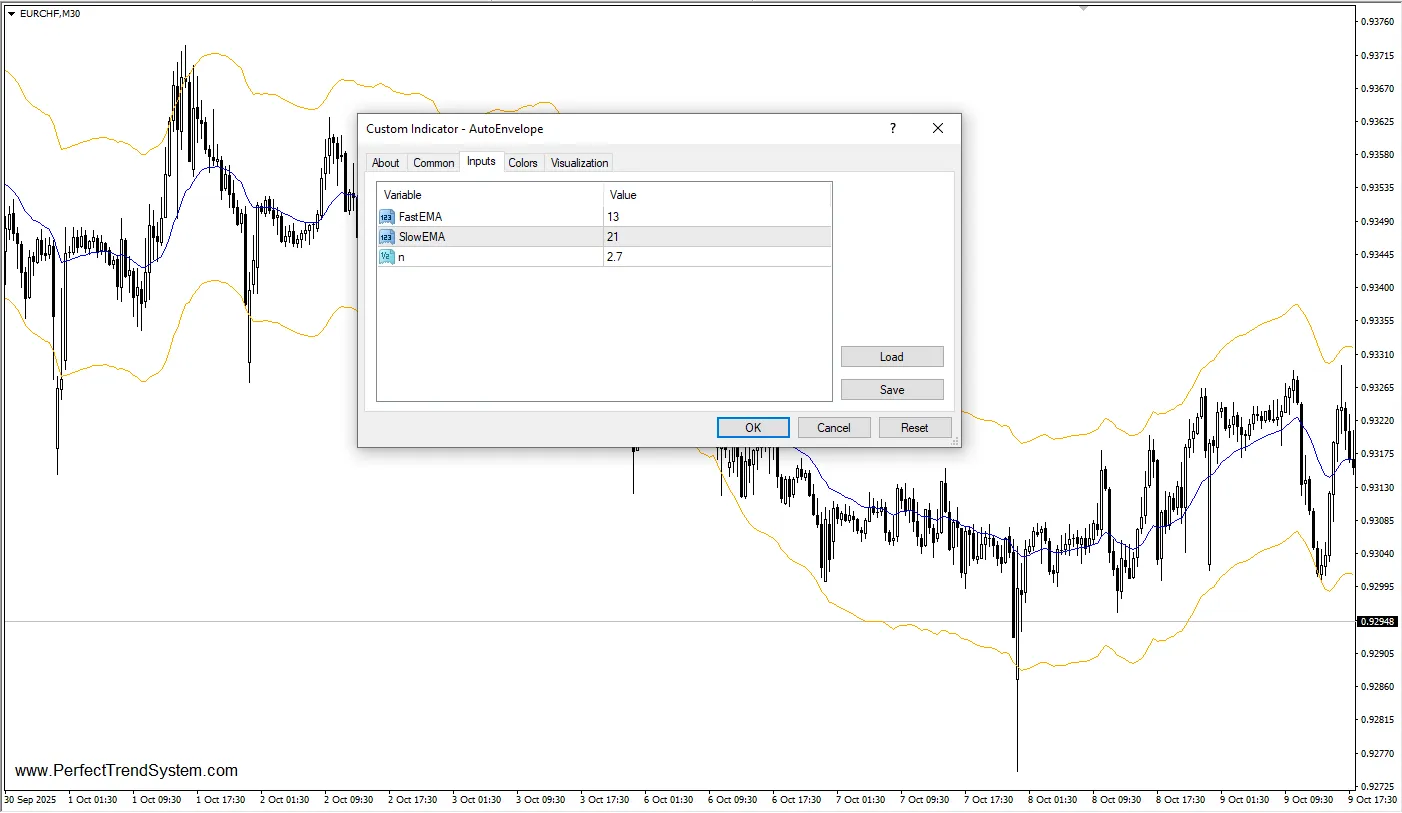This screenshot has width=1402, height=813.
Task: Select the FastEMA value 13 field
Action: coord(716,217)
